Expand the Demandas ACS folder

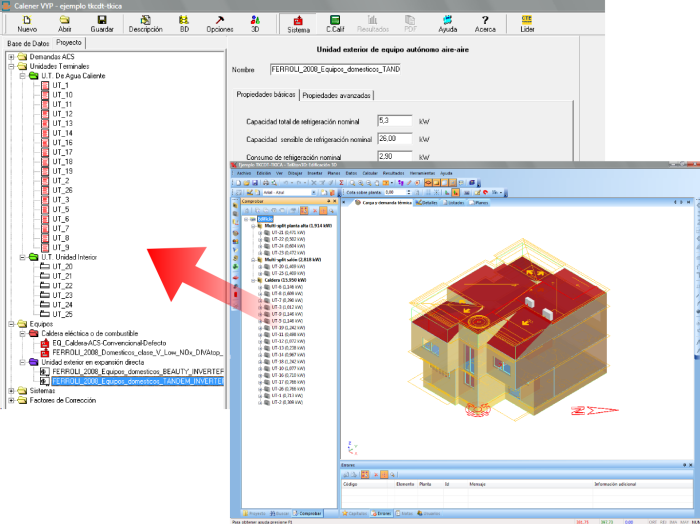click(11, 57)
